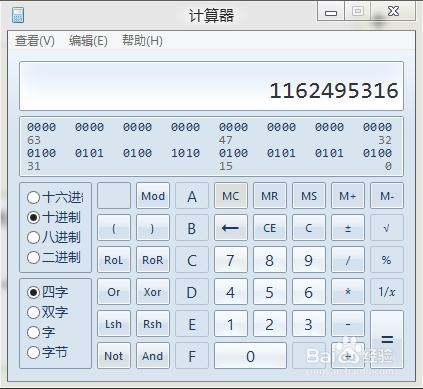Image resolution: width=423 pixels, height=389 pixels.
Task: Click the divide slash button
Action: pos(348,260)
